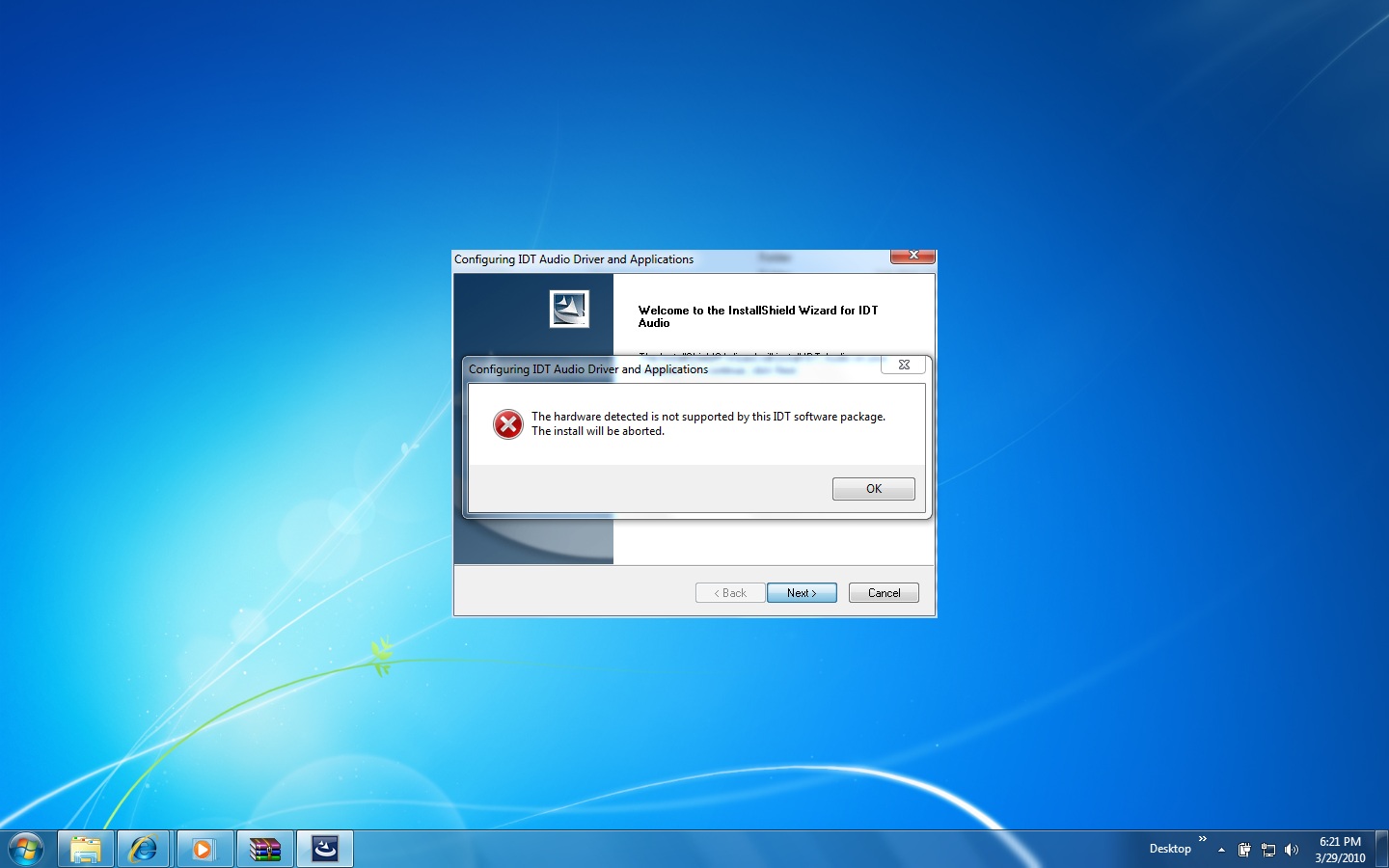Click the clock showing 6:21 PM
Viewport: 1389px width, 868px height.
point(1340,850)
